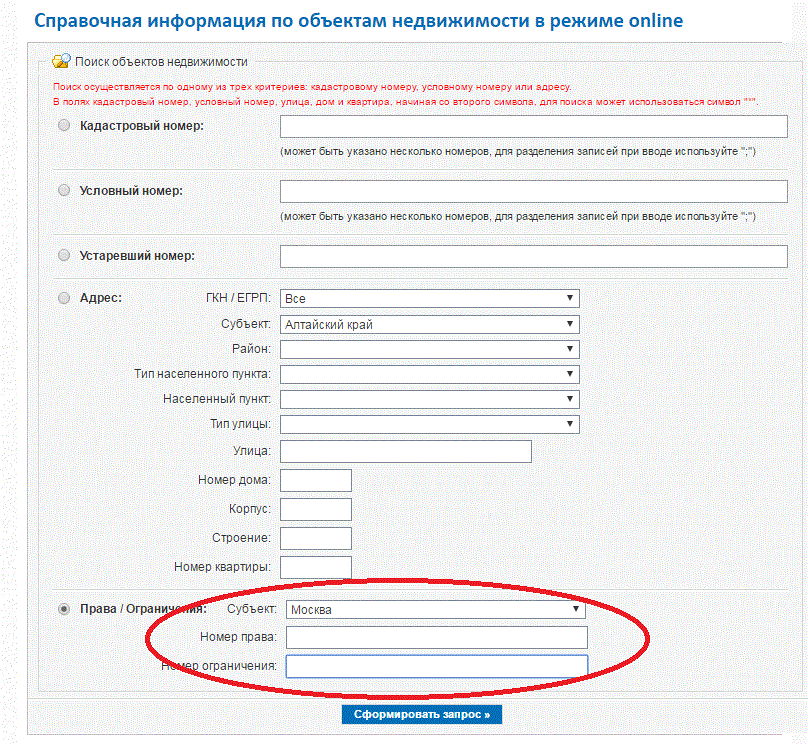Open the Субъект dropdown showing Москва
The width and height of the screenshot is (808, 744).
[436, 610]
